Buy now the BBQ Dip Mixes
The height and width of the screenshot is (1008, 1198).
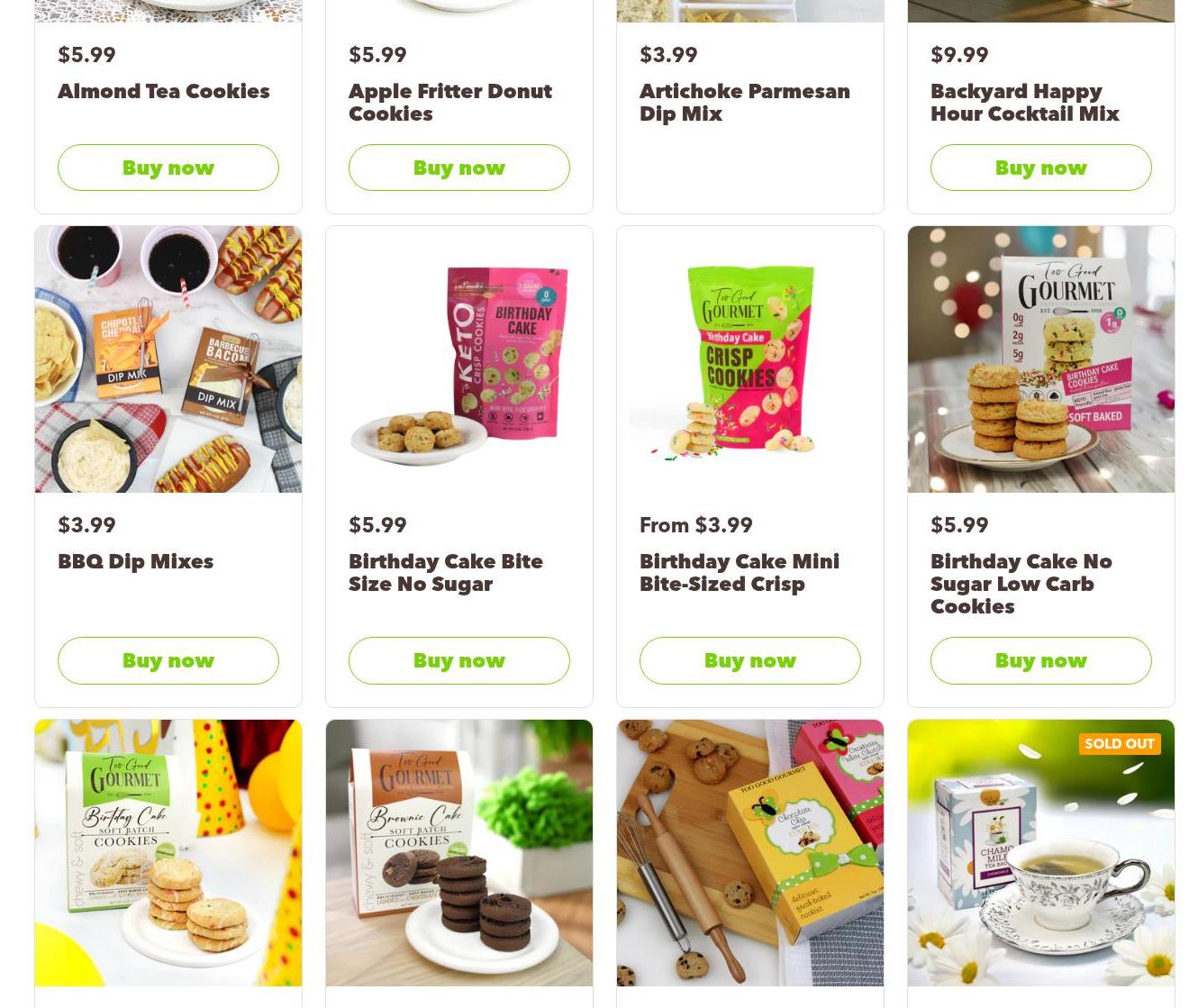coord(168,660)
